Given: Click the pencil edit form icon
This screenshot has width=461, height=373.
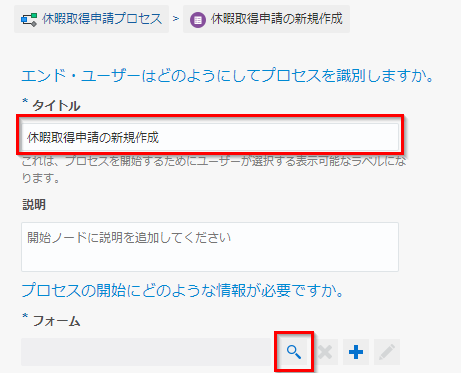Looking at the screenshot, I should pyautogui.click(x=387, y=352).
